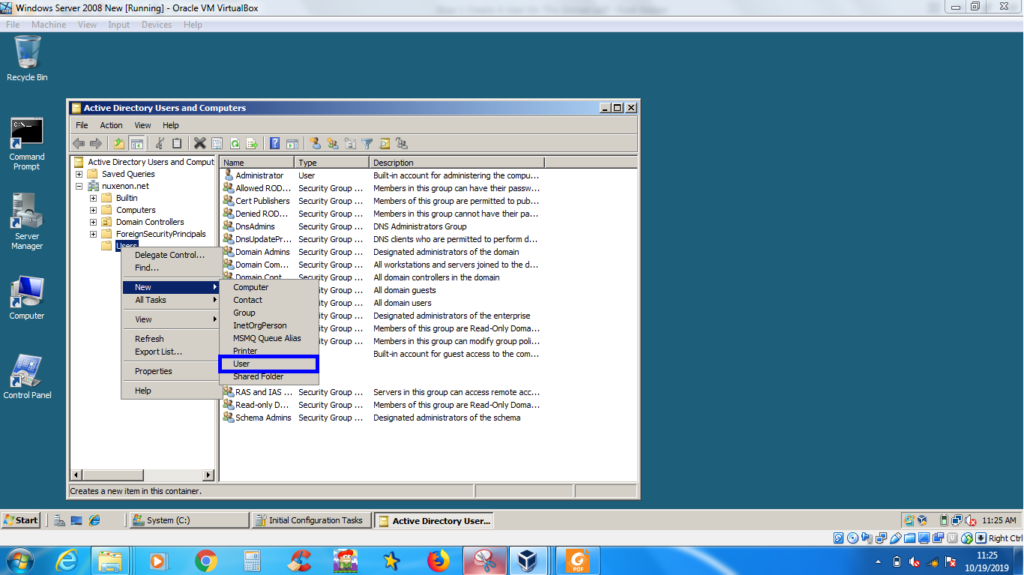Image resolution: width=1024 pixels, height=575 pixels.
Task: Open the File menu in ADUC window
Action: pyautogui.click(x=82, y=125)
